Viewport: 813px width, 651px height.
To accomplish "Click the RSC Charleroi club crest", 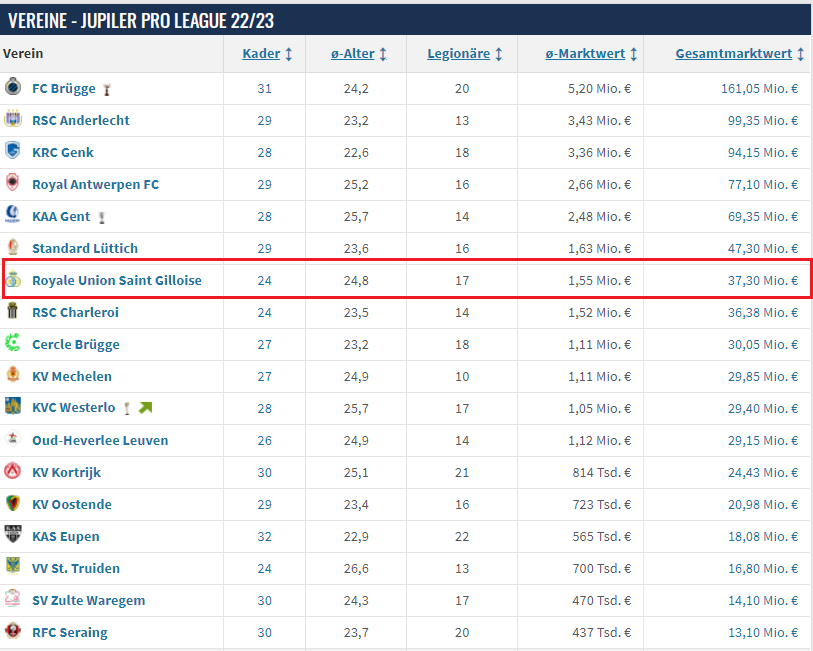I will (x=13, y=310).
